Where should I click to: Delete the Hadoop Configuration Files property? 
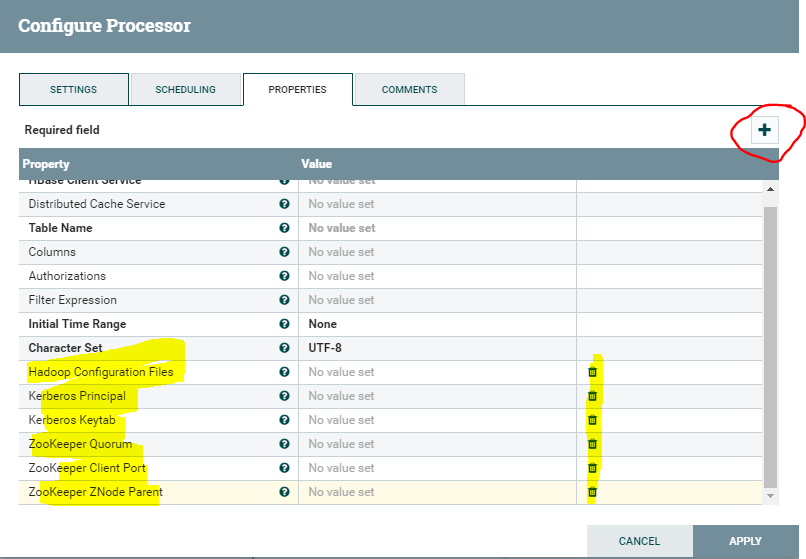[x=593, y=372]
